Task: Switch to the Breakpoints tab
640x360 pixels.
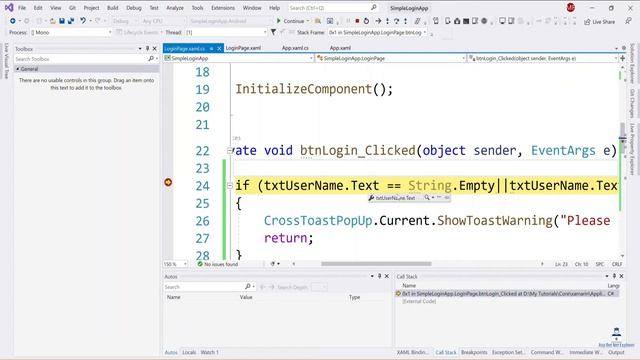Action: coord(474,352)
